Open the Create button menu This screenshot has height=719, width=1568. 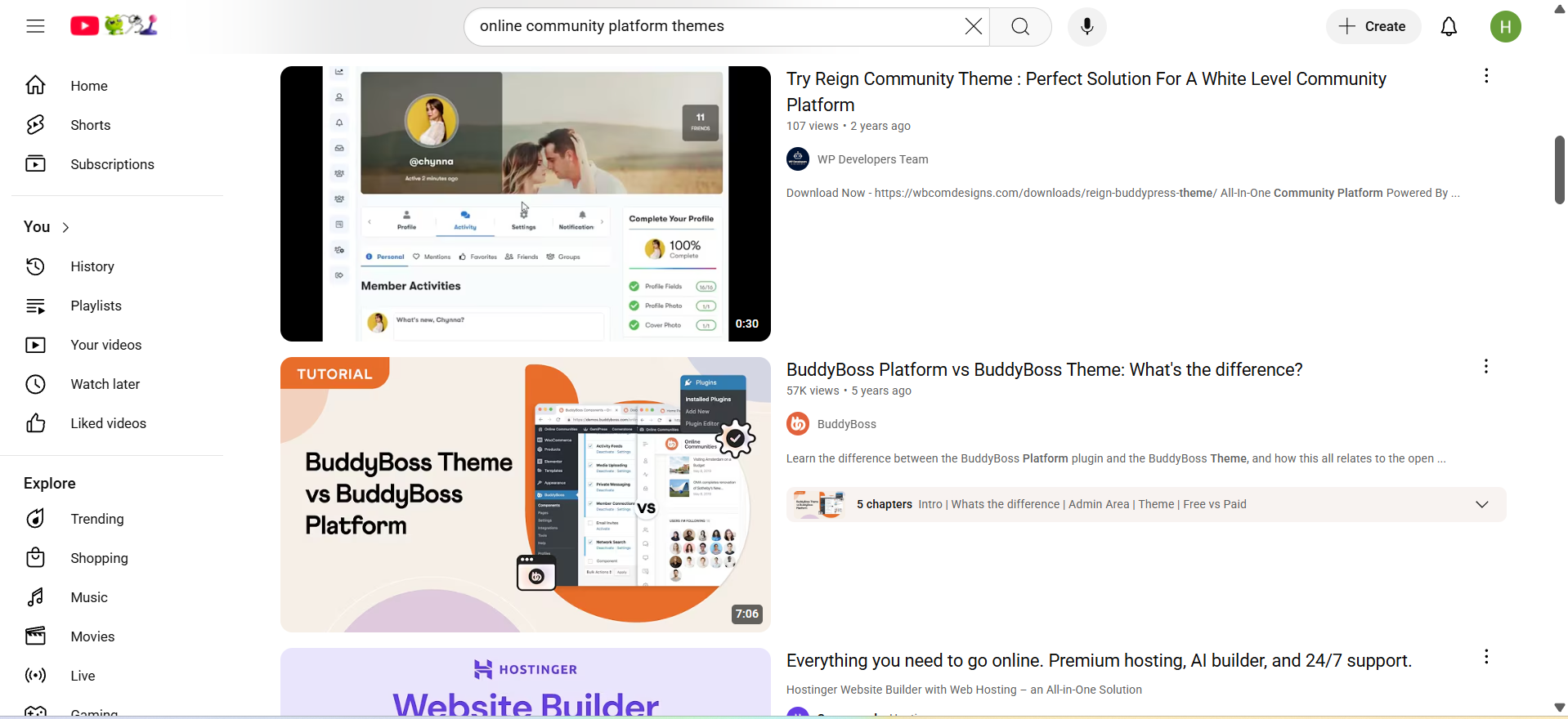pos(1373,27)
